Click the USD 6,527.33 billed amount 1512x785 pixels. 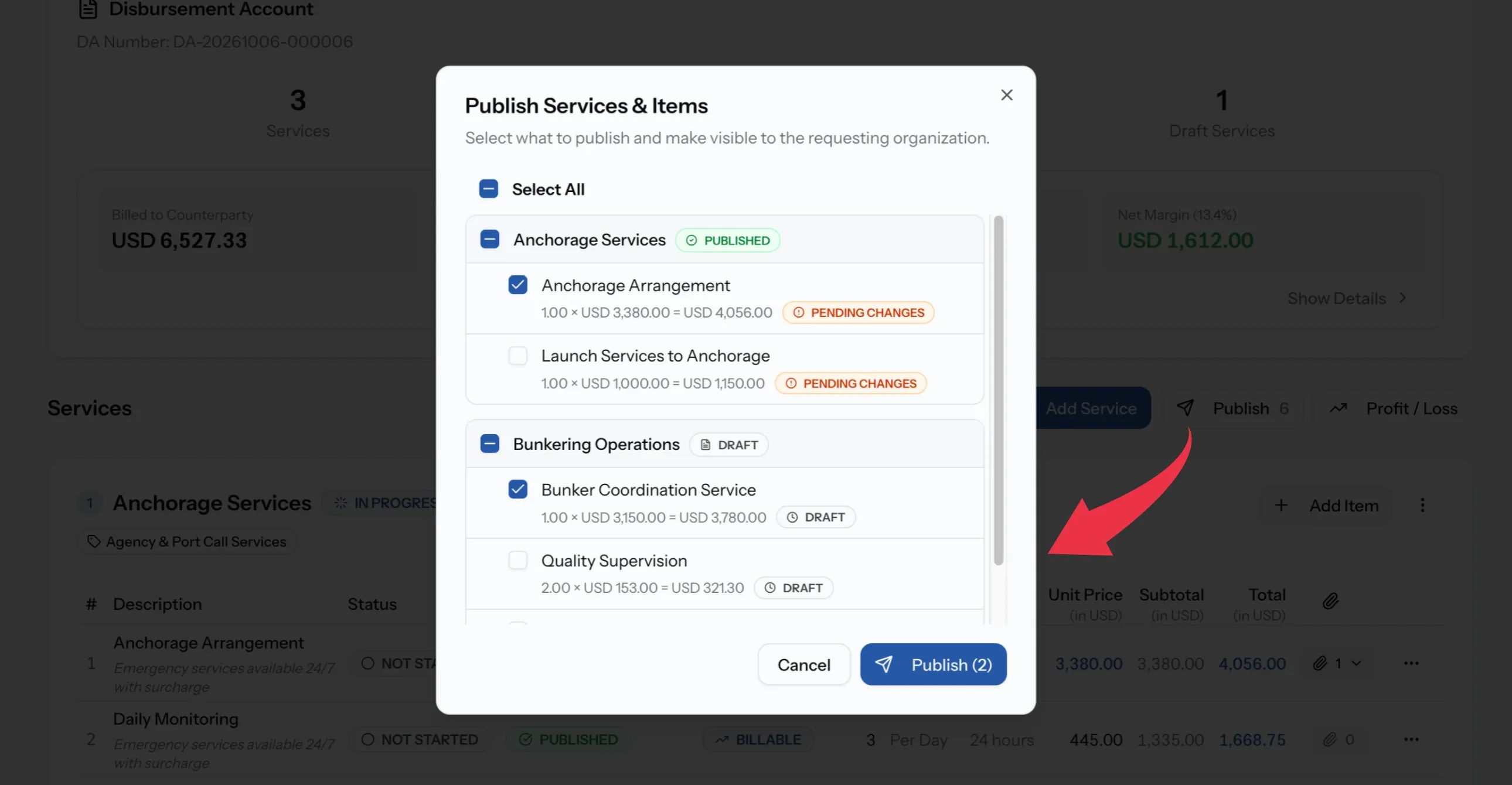179,241
